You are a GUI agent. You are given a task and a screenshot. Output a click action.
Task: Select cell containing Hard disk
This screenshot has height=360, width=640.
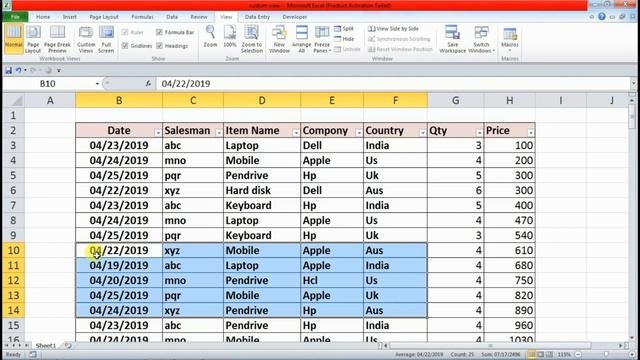click(262, 191)
